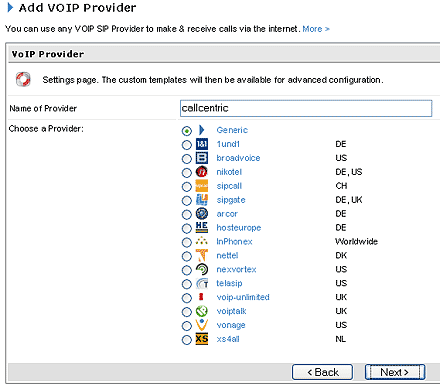Select the Generic provider radio button

pos(187,131)
